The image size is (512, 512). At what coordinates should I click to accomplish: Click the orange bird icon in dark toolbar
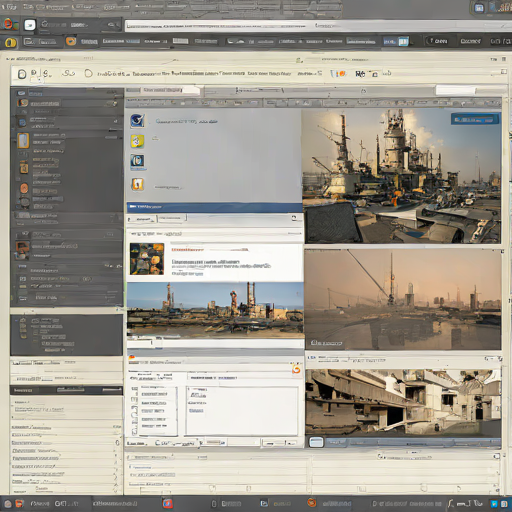[x=71, y=41]
